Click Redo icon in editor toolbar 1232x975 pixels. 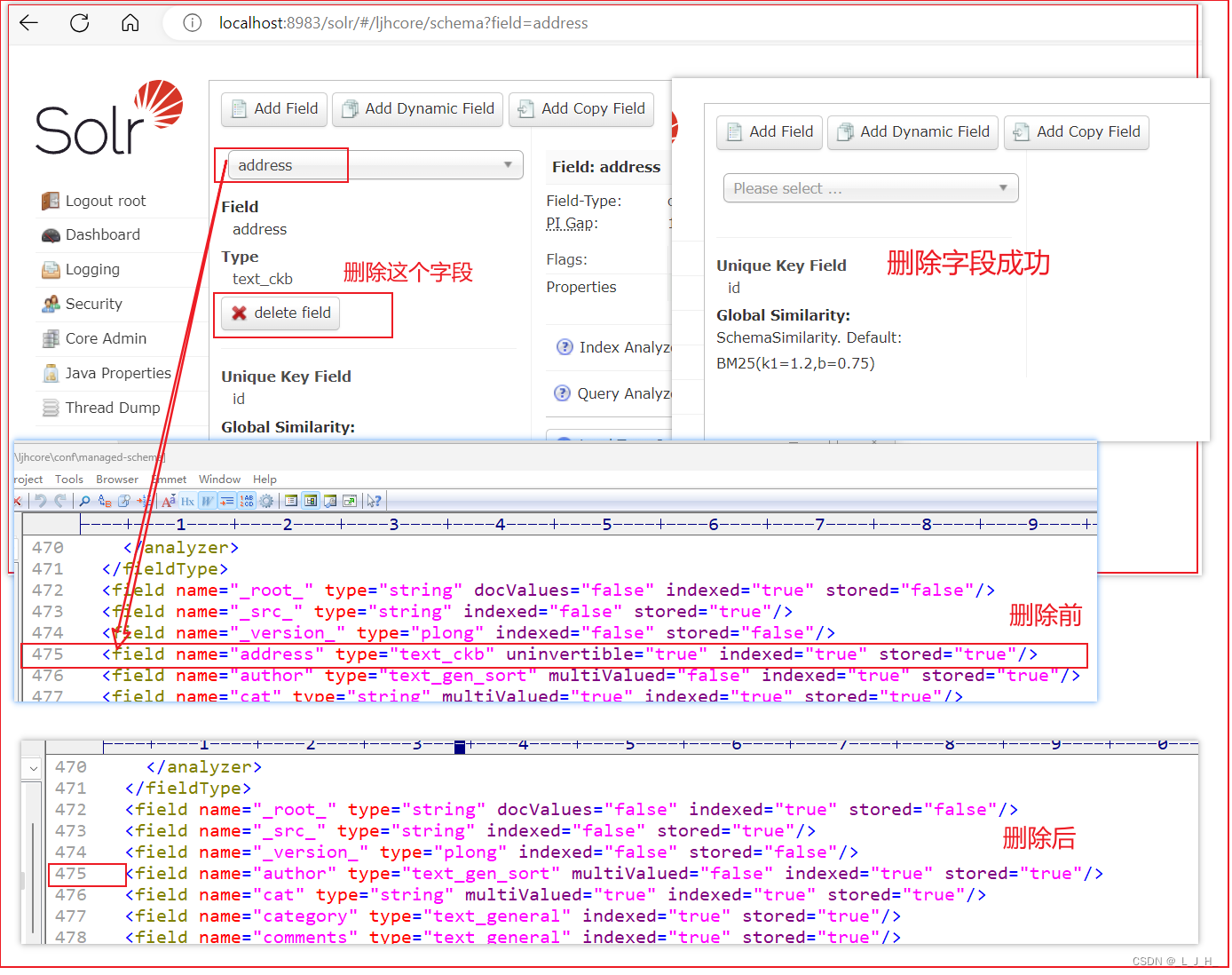[x=60, y=501]
